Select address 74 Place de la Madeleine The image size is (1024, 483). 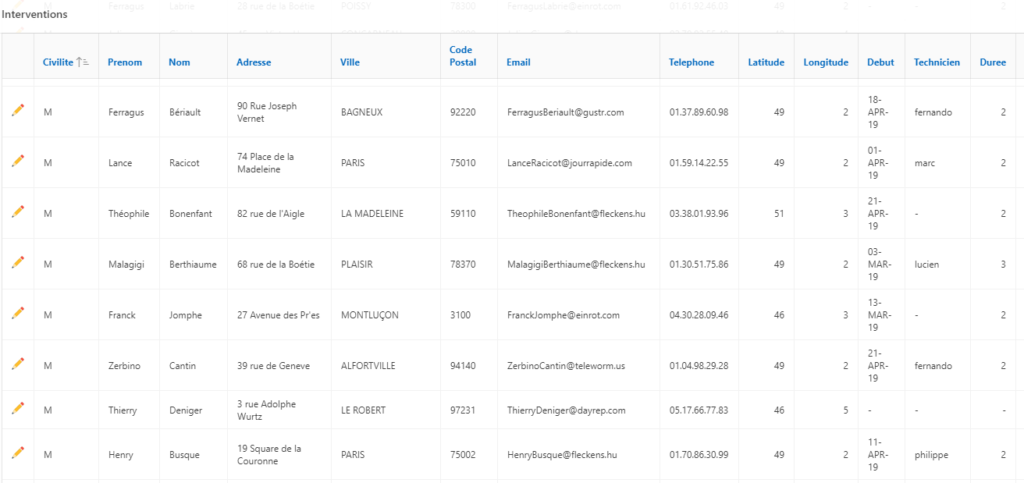pyautogui.click(x=266, y=163)
